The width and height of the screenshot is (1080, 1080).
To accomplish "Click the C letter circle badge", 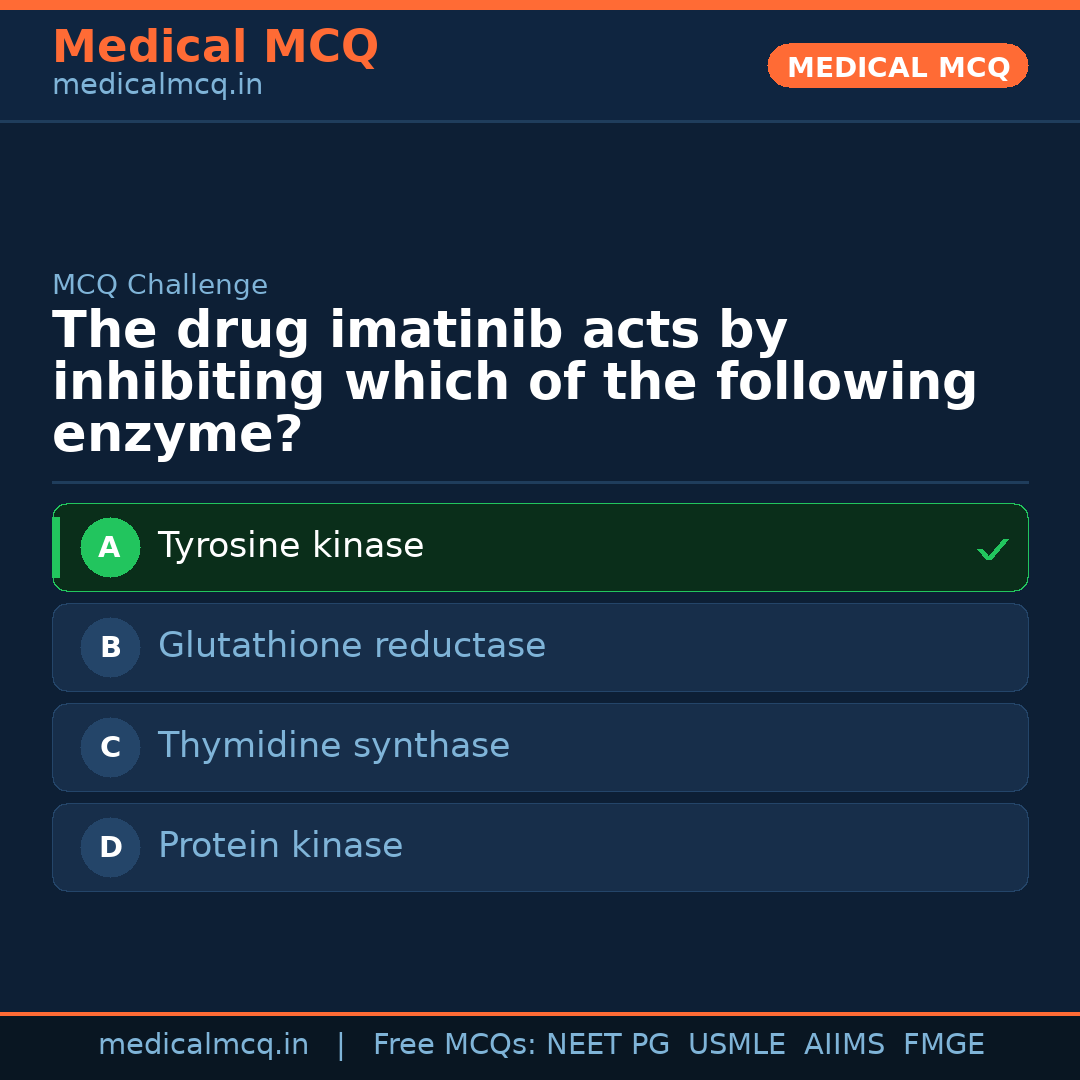I will pyautogui.click(x=110, y=747).
